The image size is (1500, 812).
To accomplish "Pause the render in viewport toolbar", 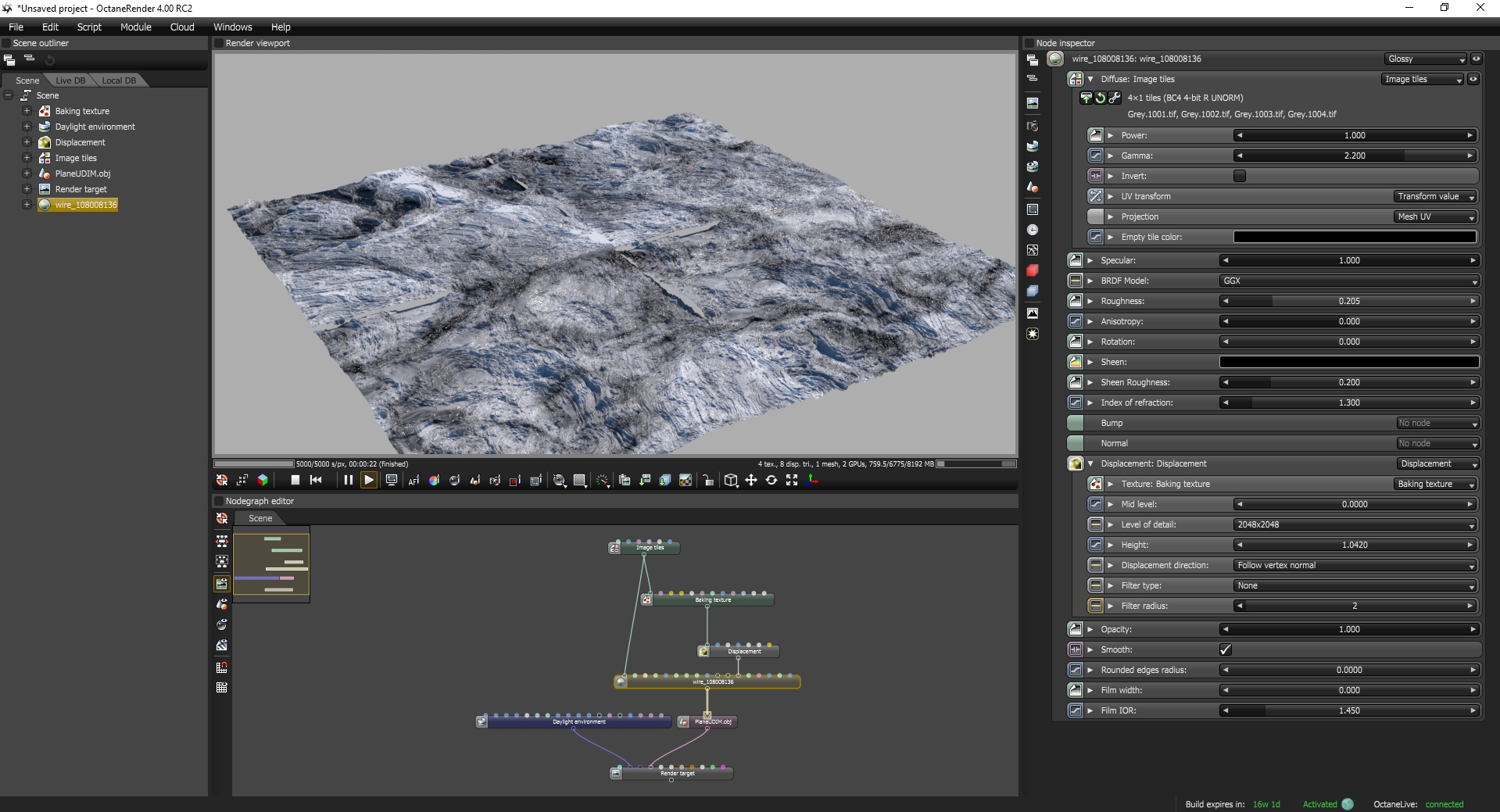I will point(349,480).
